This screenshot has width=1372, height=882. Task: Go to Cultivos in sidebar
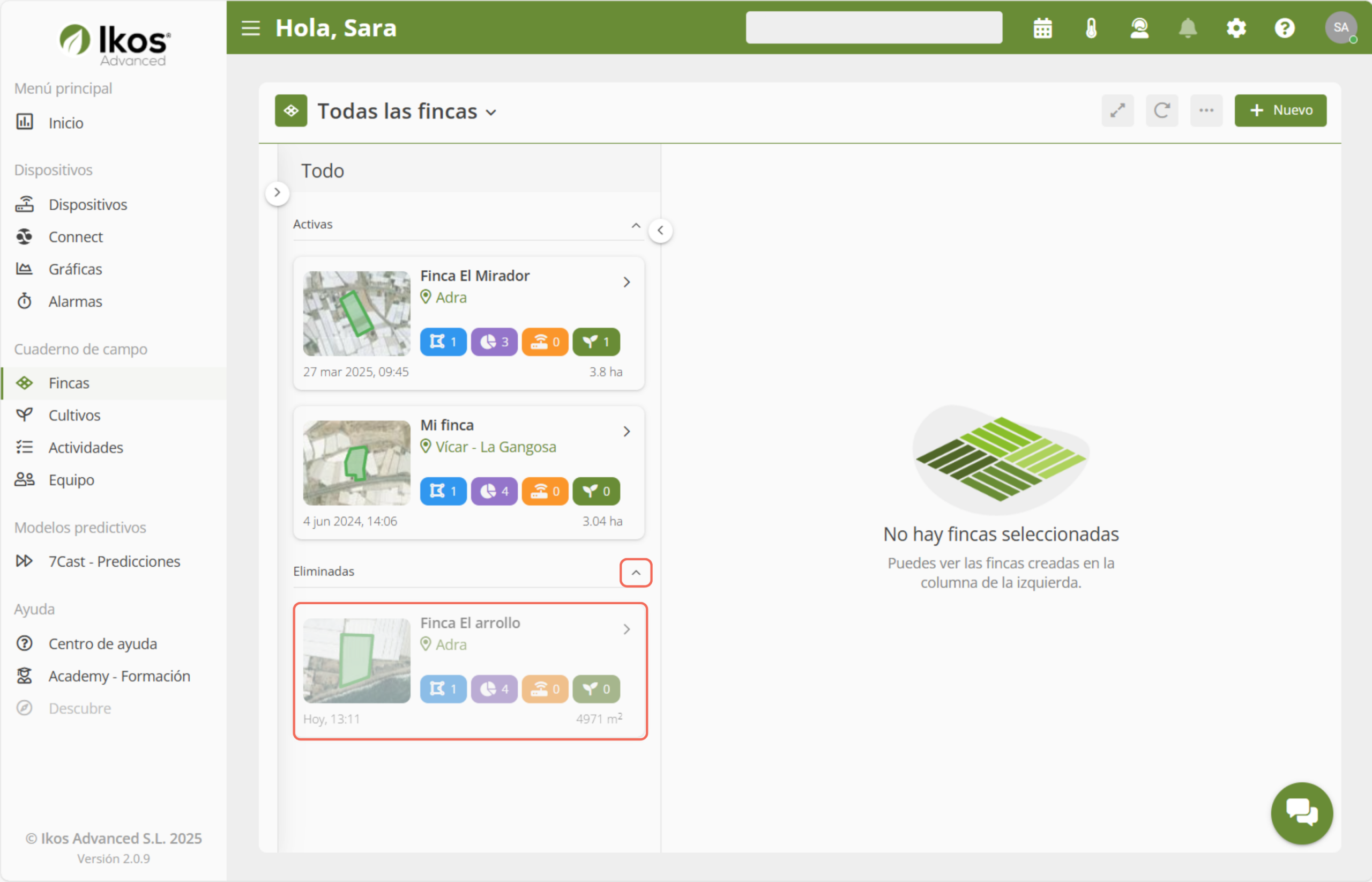[74, 415]
